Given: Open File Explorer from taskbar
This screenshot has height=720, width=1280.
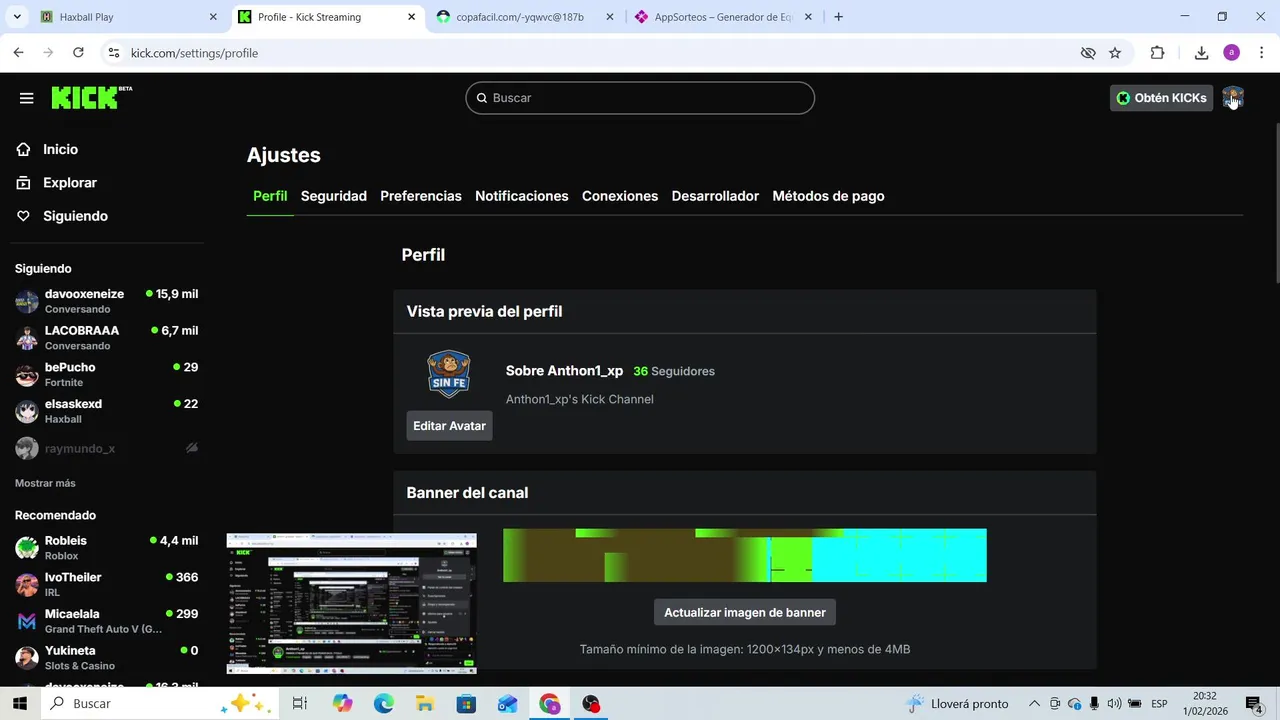Looking at the screenshot, I should (x=425, y=704).
